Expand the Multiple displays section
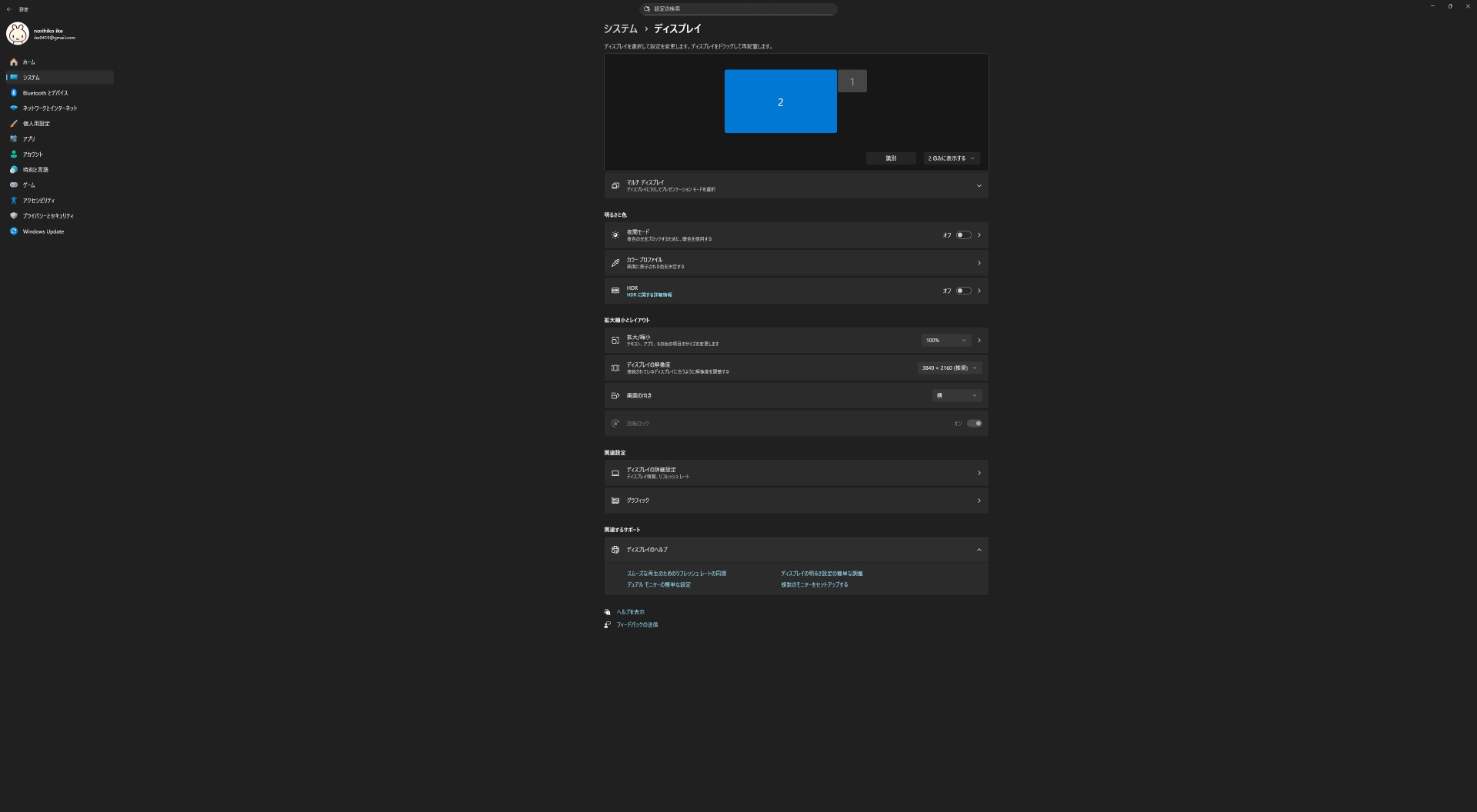 [979, 186]
